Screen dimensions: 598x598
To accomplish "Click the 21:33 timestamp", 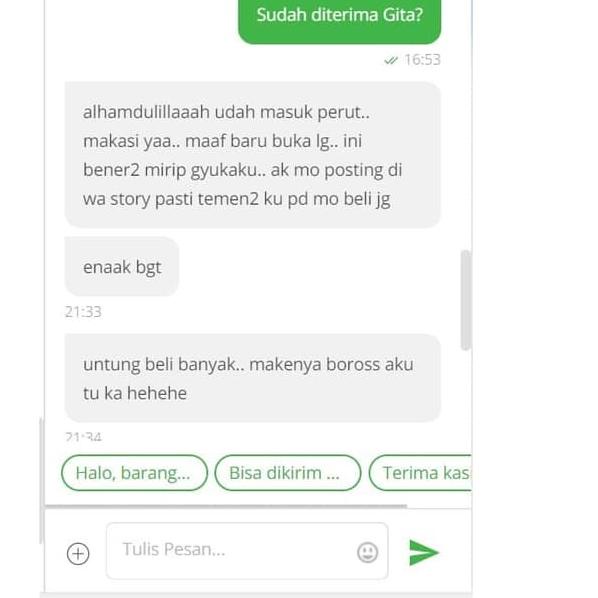I will pos(83,312).
